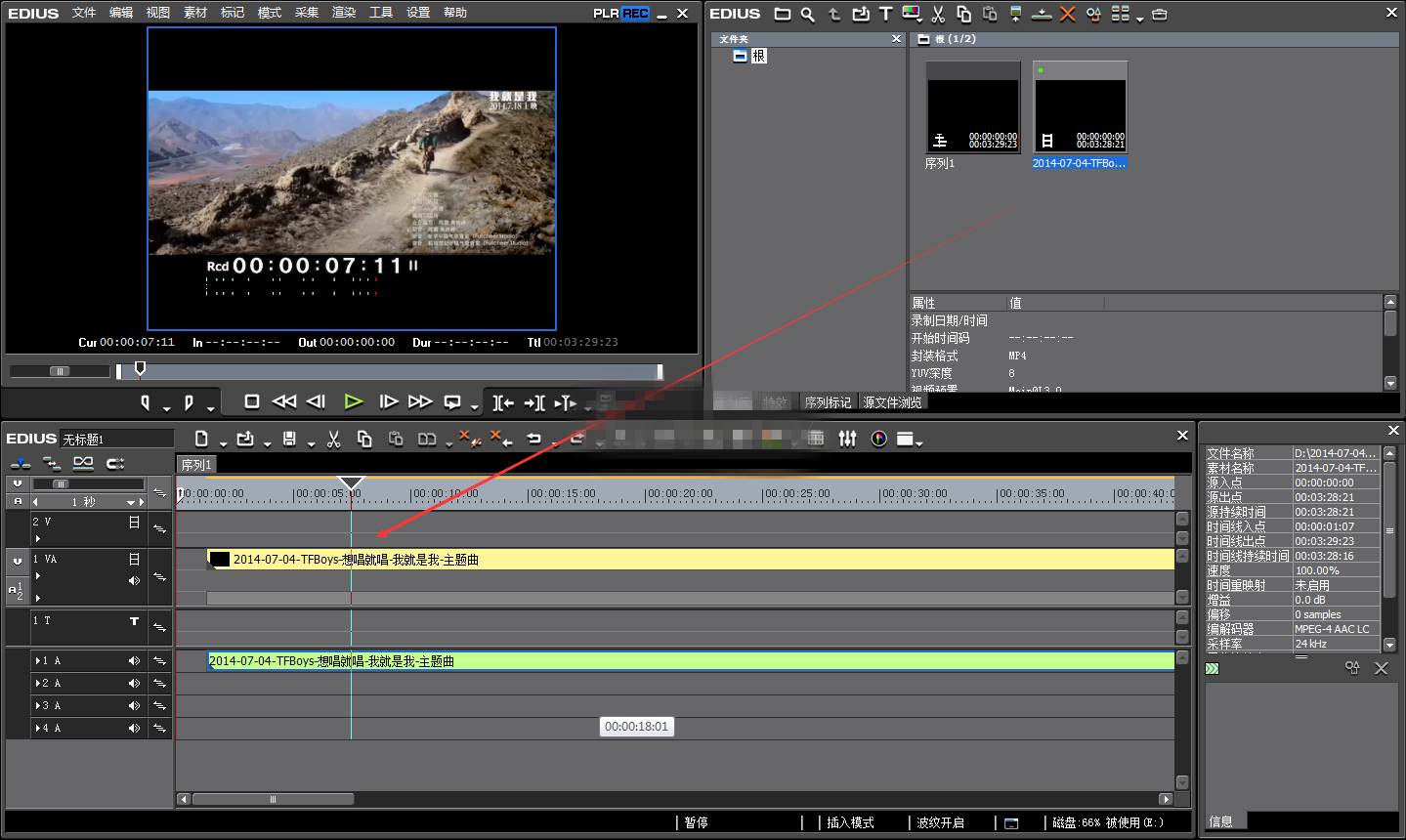1406x840 pixels.
Task: Mute the 1 A audio track
Action: click(134, 661)
